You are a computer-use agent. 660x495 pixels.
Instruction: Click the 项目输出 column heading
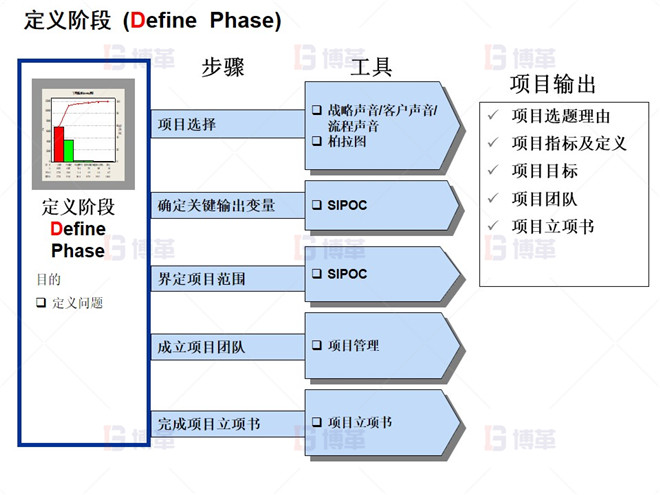tap(553, 83)
